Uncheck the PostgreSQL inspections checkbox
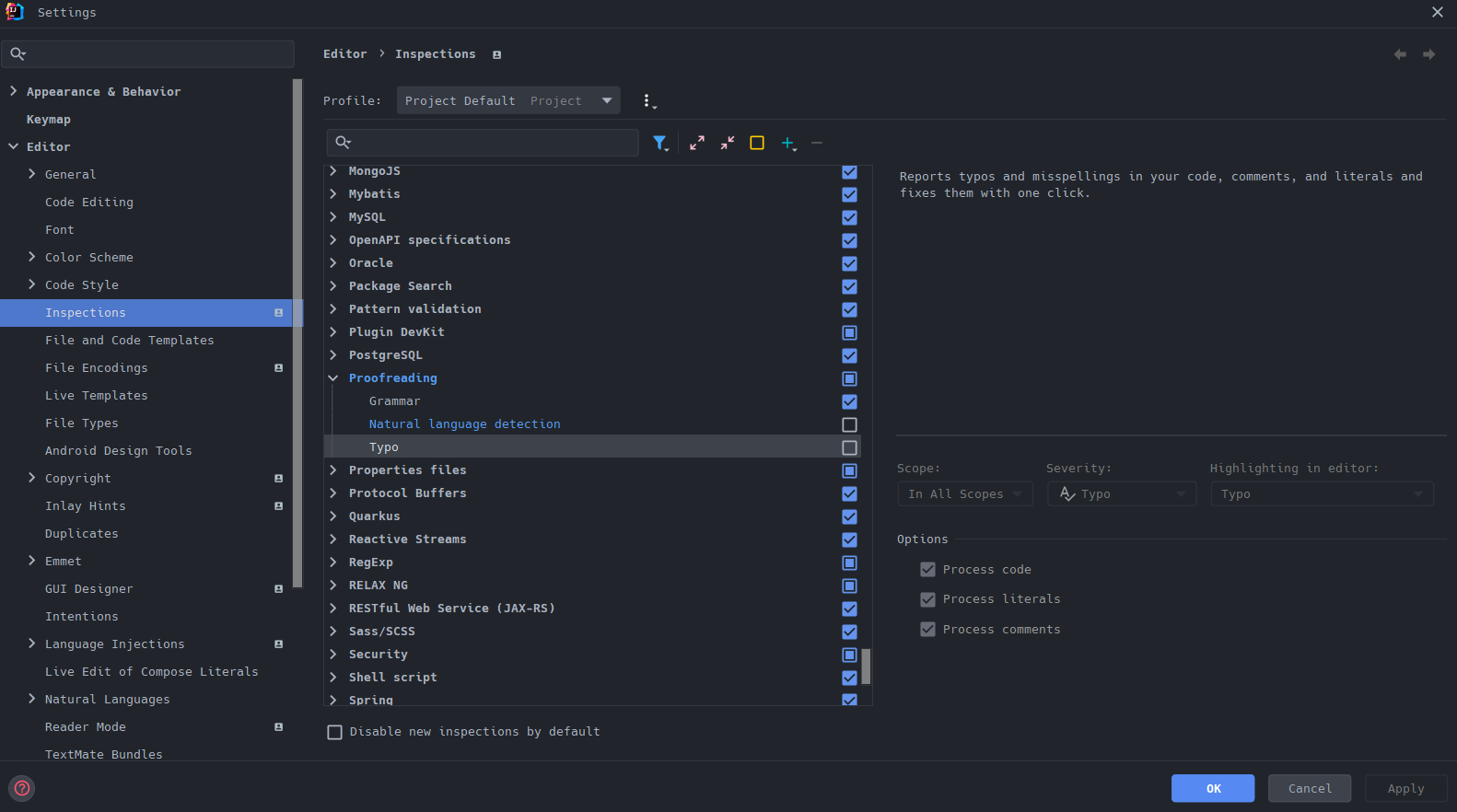The image size is (1457, 812). pos(849,355)
